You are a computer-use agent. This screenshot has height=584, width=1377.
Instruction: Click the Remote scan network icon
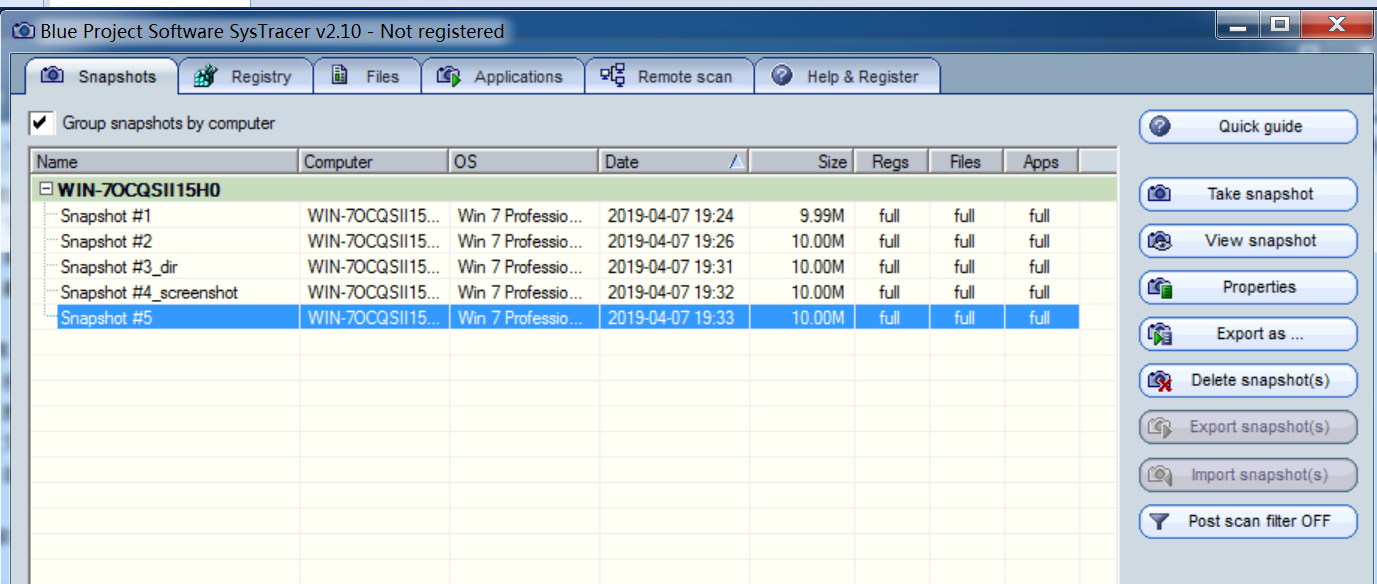pos(612,75)
